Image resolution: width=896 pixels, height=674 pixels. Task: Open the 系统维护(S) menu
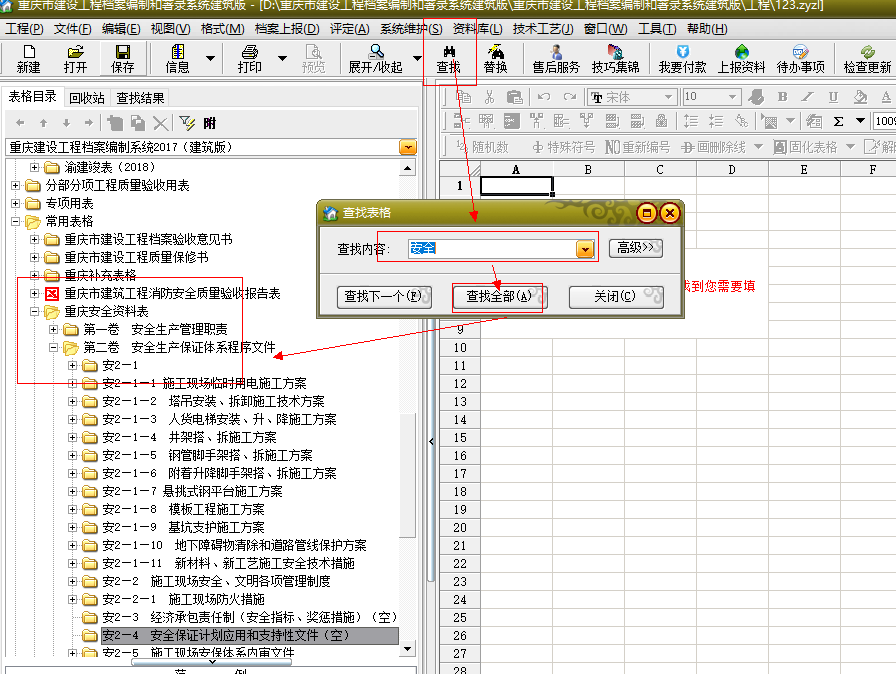click(x=410, y=29)
